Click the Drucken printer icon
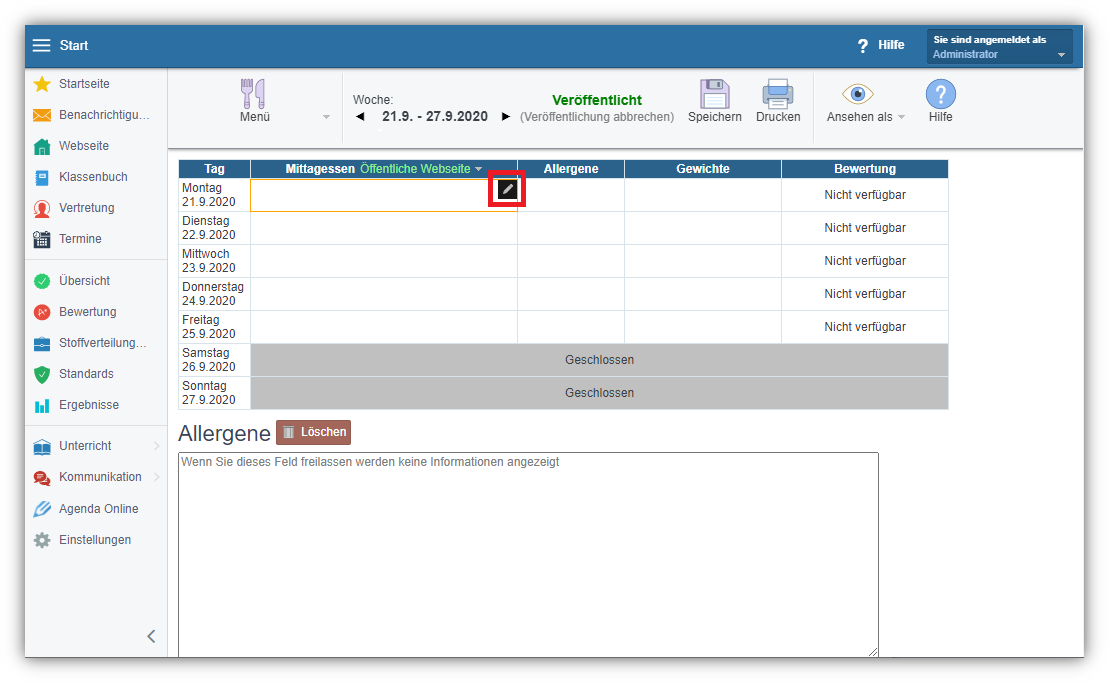Image resolution: width=1109 pixels, height=683 pixels. (778, 95)
